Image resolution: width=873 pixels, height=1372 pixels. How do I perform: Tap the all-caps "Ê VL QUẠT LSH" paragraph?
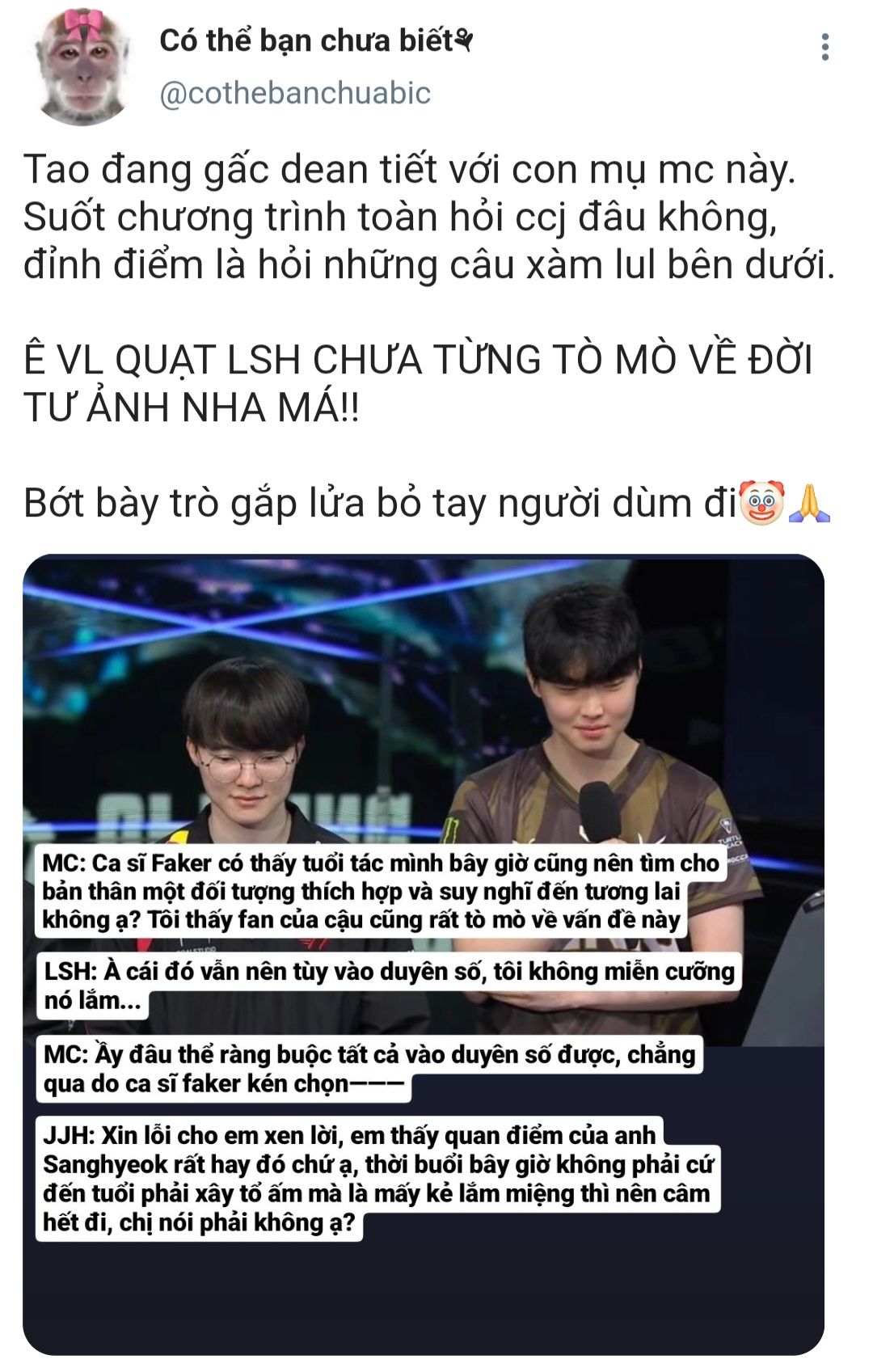(x=418, y=383)
